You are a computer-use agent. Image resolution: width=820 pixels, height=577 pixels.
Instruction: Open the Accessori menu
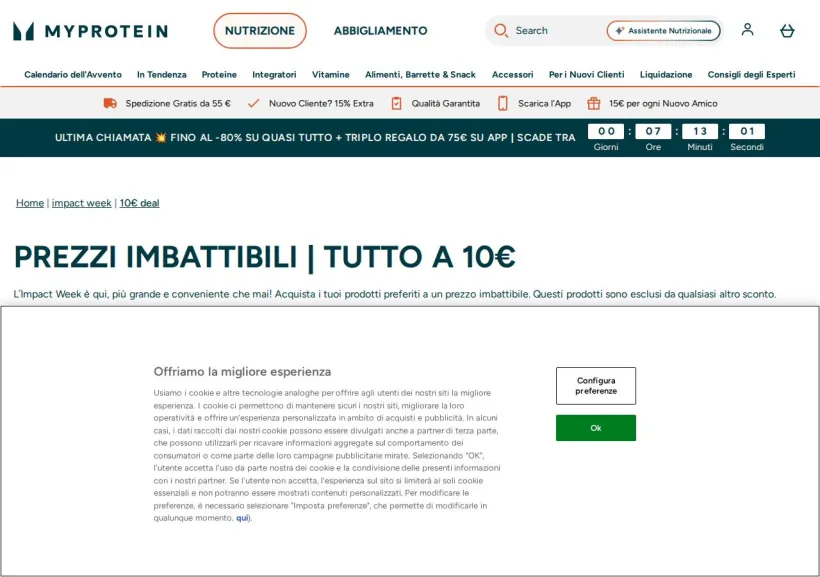tap(512, 75)
